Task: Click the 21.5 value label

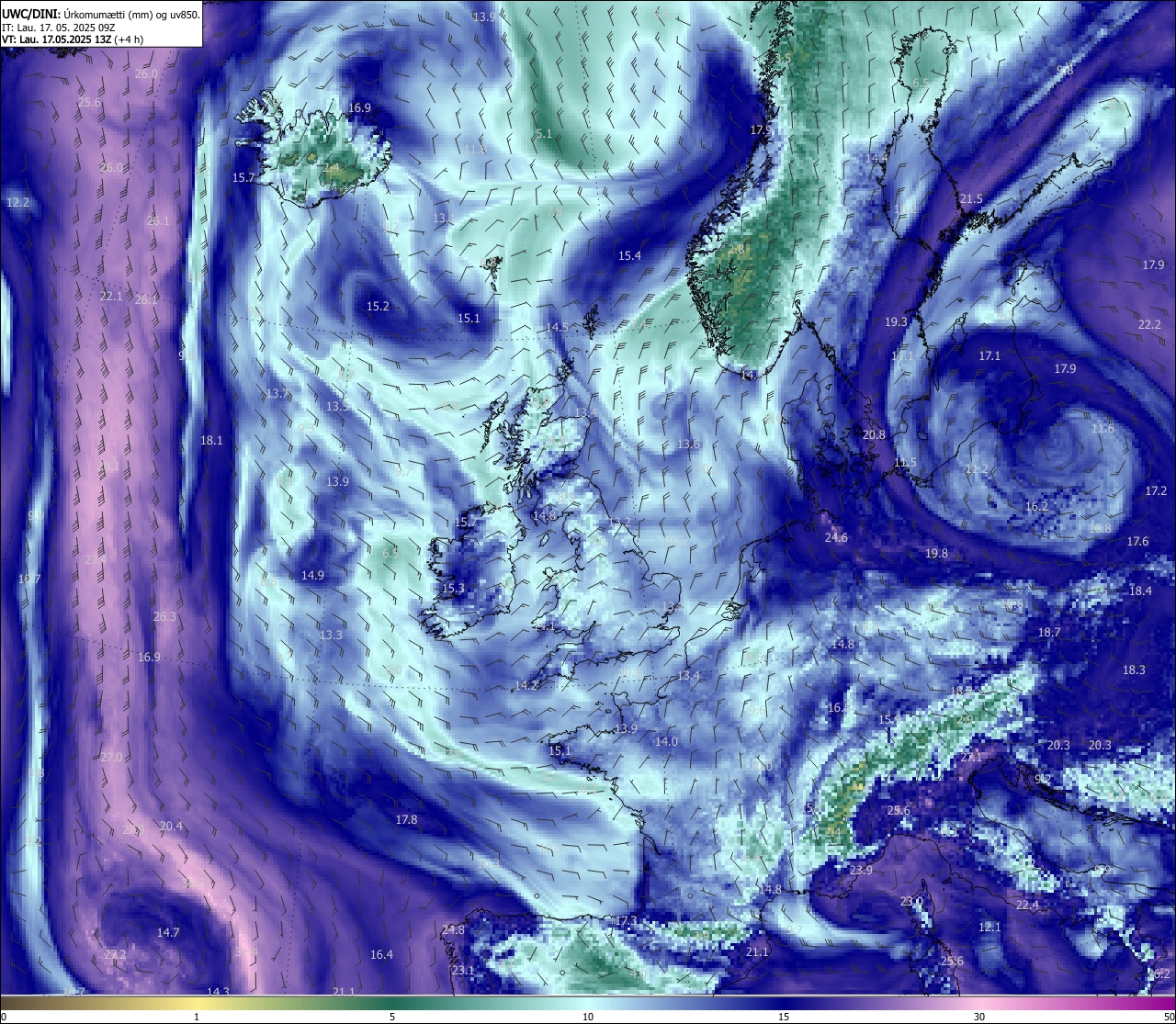Action: coord(971,198)
